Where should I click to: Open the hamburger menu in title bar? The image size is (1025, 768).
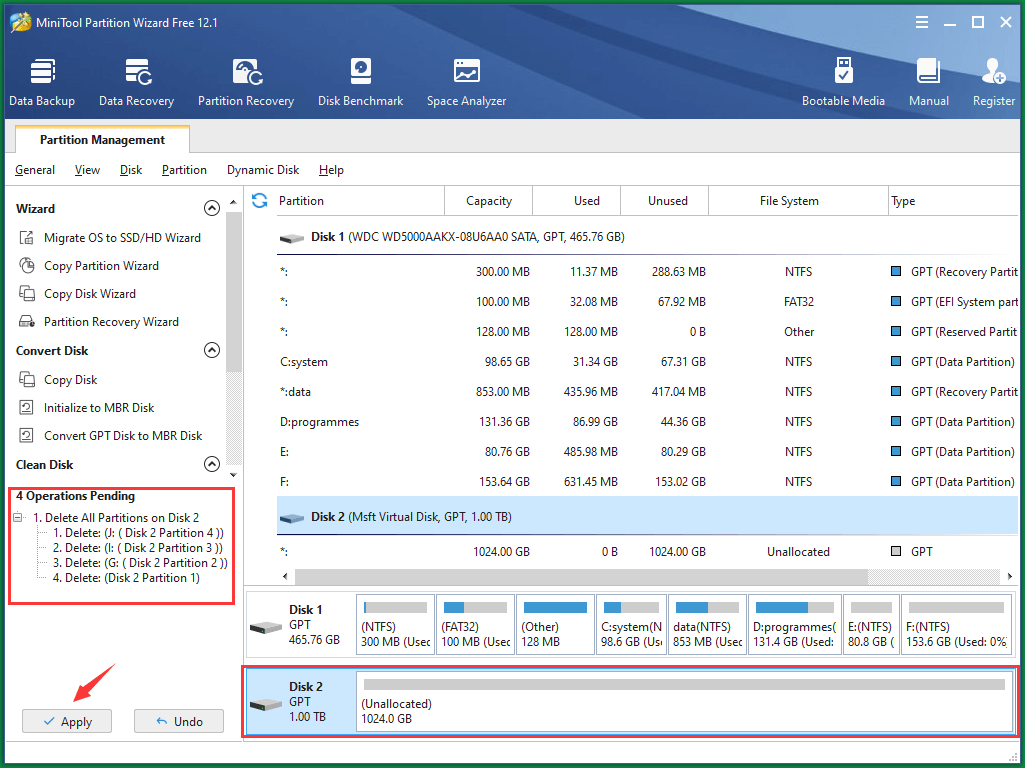922,22
